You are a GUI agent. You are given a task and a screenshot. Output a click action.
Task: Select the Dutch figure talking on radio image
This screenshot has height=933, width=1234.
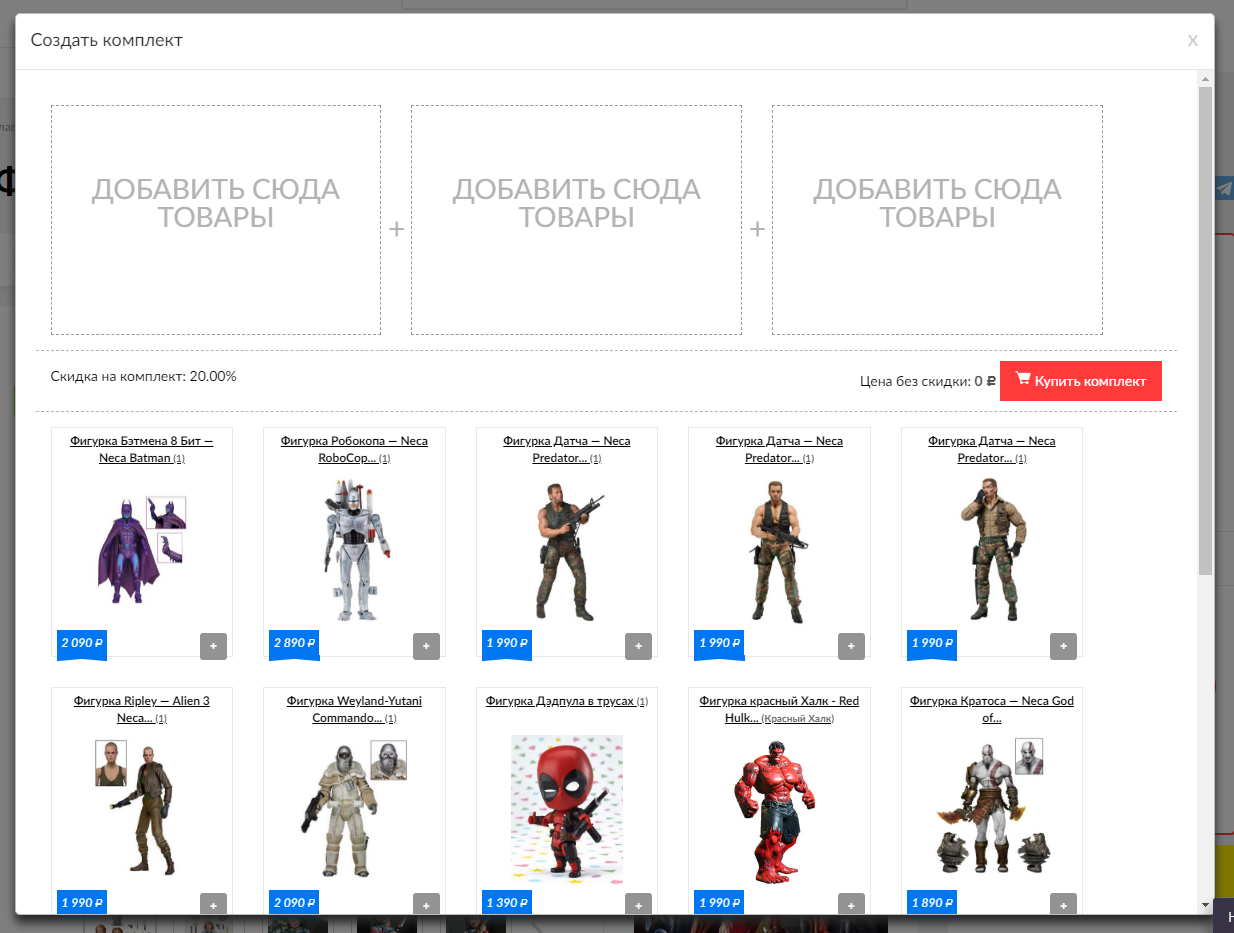click(992, 550)
